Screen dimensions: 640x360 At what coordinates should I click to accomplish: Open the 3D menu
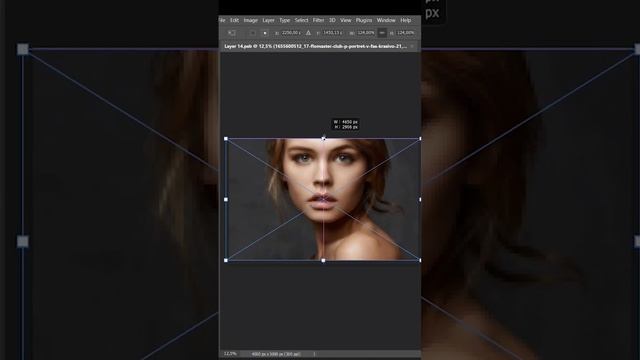coord(332,20)
